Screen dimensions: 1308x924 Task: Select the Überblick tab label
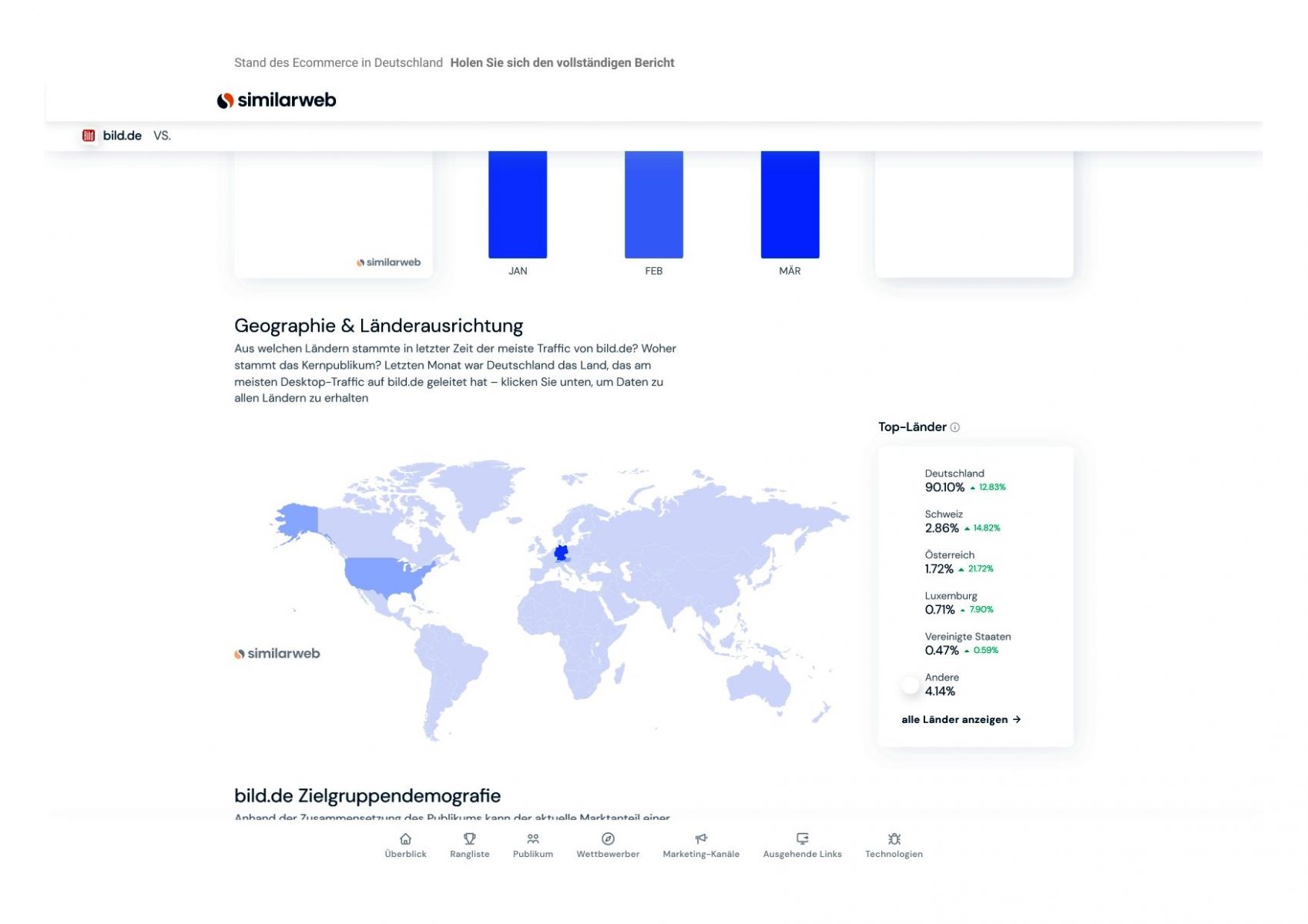405,854
